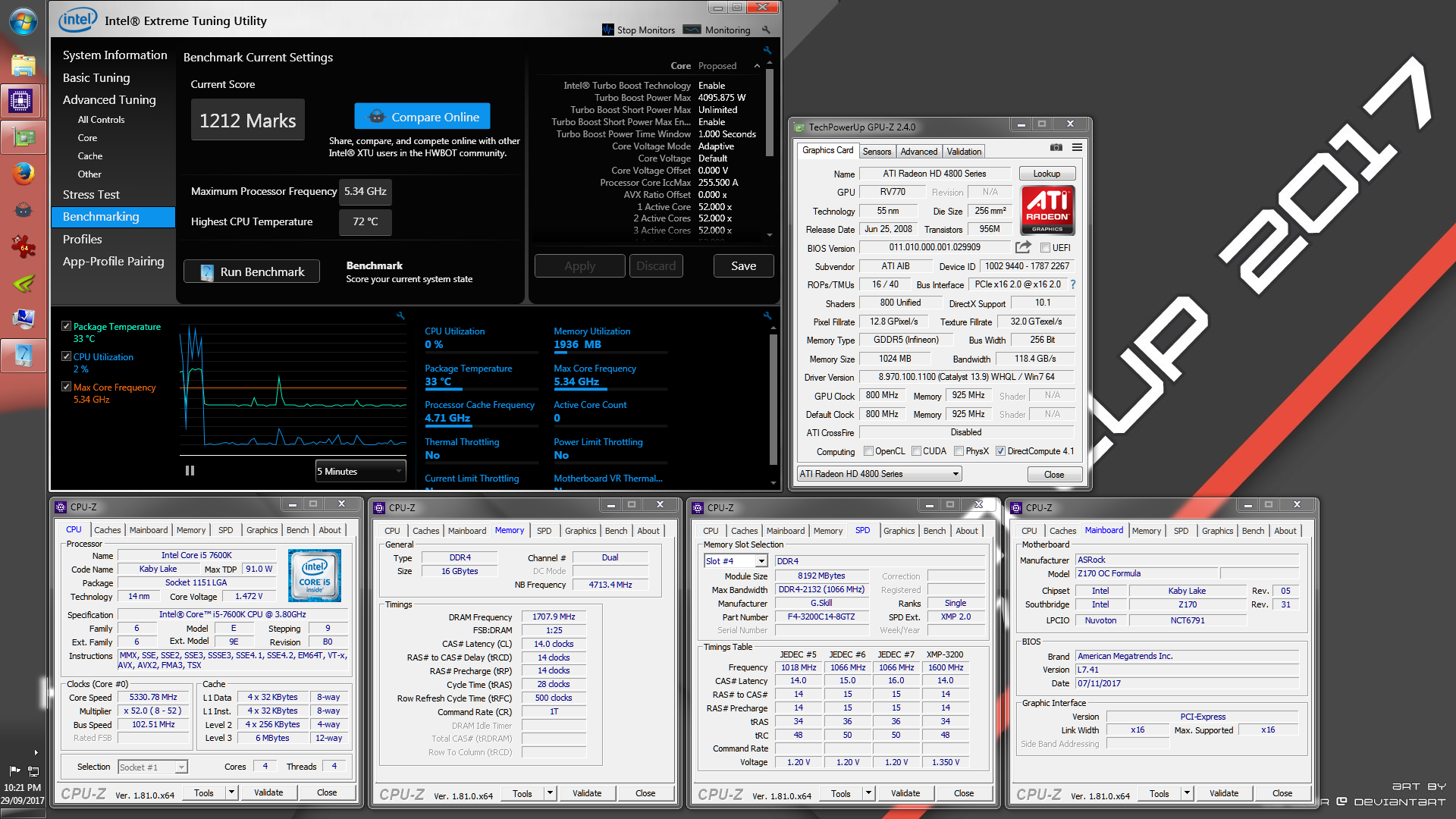Click the Lookup button in GPU-Z
The image size is (1456, 819).
(1046, 174)
